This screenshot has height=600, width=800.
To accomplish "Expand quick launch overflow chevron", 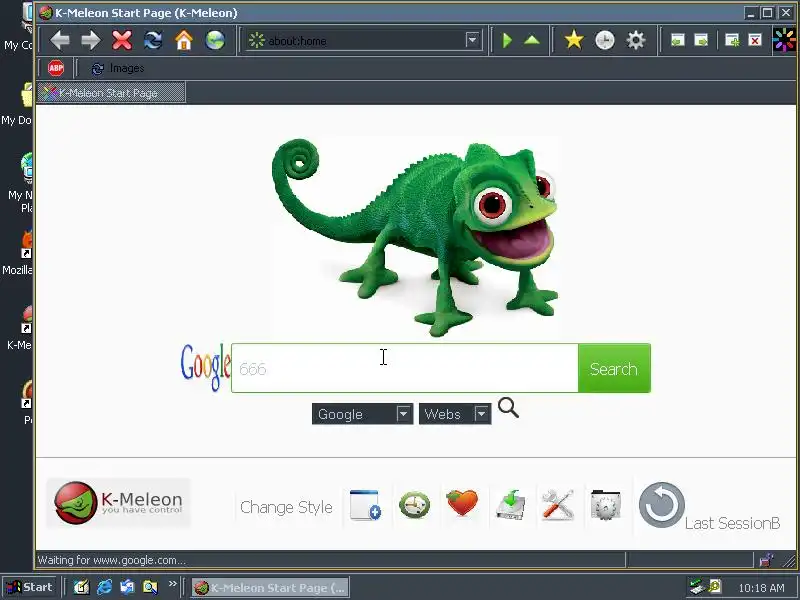I will click(172, 583).
